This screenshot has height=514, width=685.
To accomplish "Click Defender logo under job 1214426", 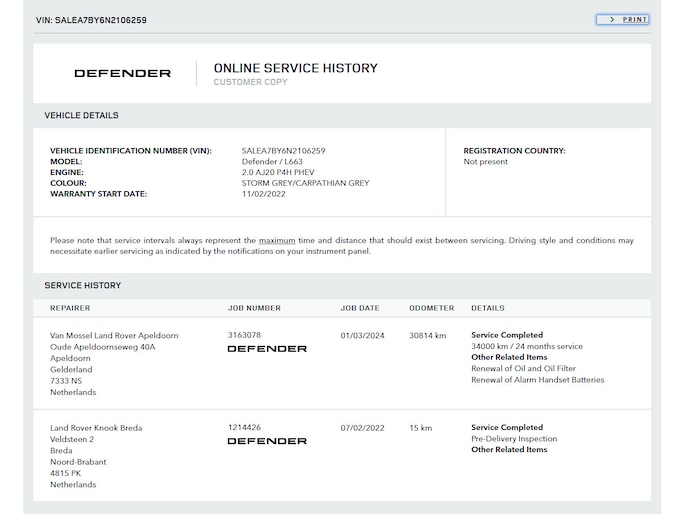I will pyautogui.click(x=267, y=441).
